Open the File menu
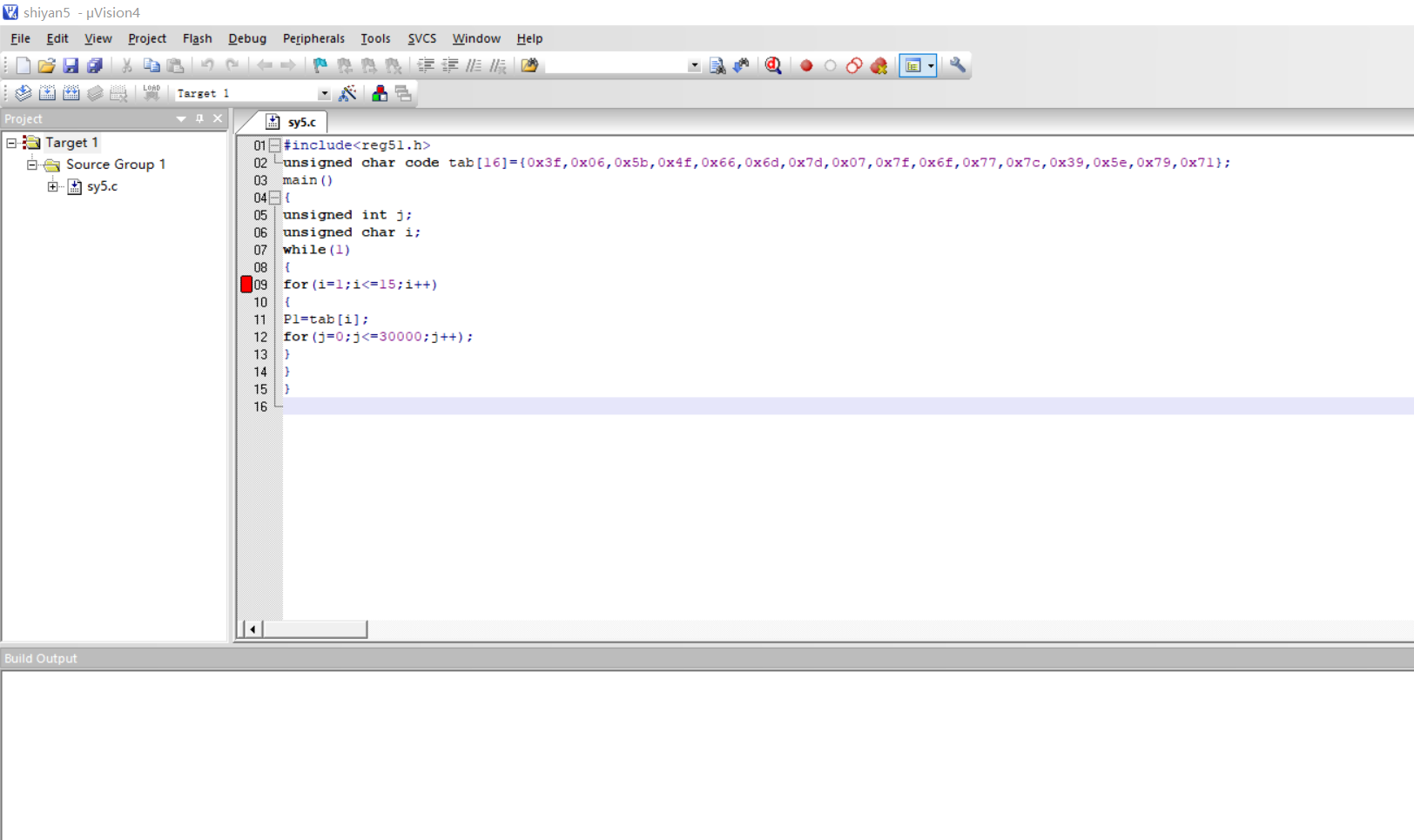 pos(20,38)
